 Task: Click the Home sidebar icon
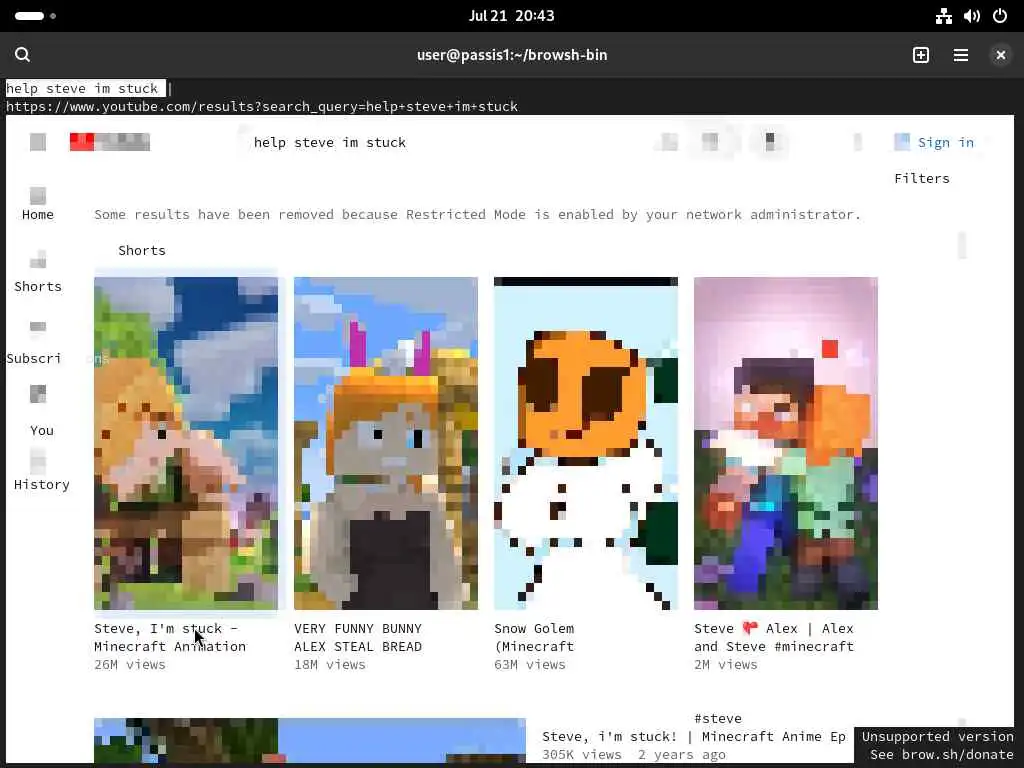38,195
